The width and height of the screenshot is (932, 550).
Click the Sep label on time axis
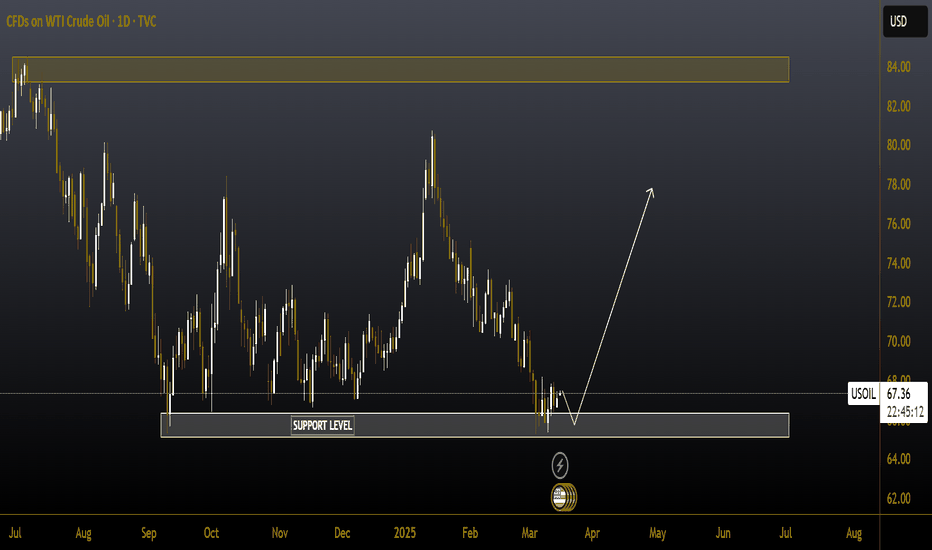click(x=149, y=533)
